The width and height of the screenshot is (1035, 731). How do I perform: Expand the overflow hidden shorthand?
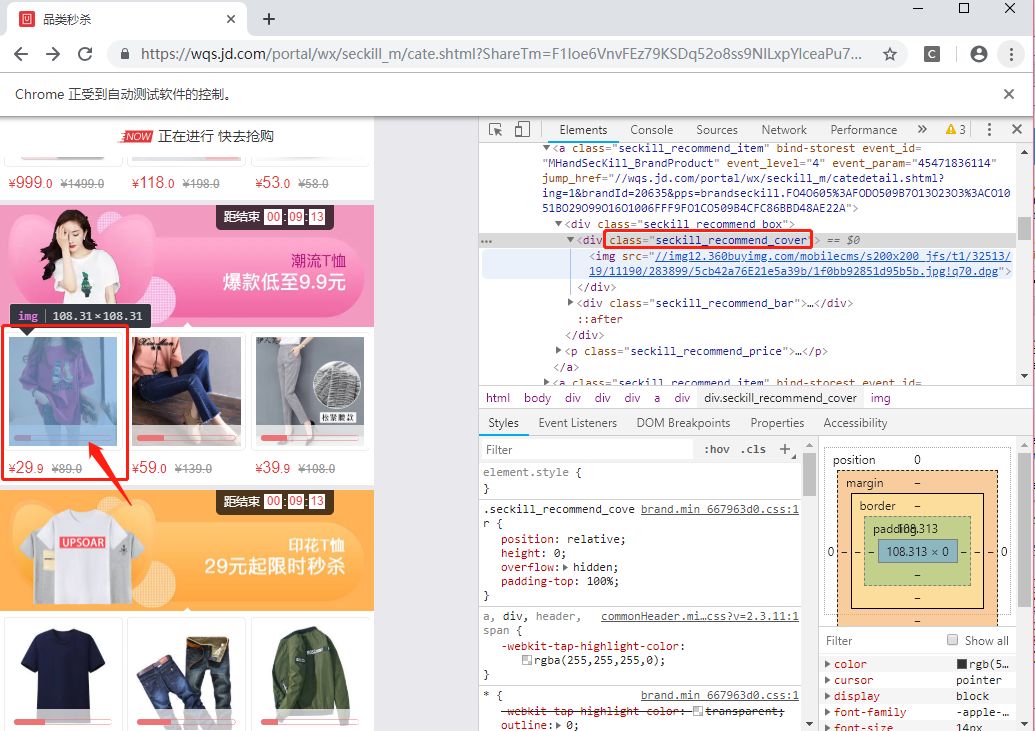point(565,567)
